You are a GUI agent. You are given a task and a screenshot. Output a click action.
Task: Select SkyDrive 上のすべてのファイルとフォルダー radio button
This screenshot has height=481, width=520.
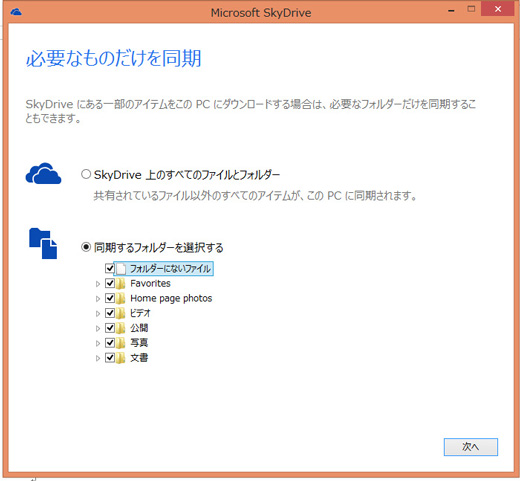point(86,174)
